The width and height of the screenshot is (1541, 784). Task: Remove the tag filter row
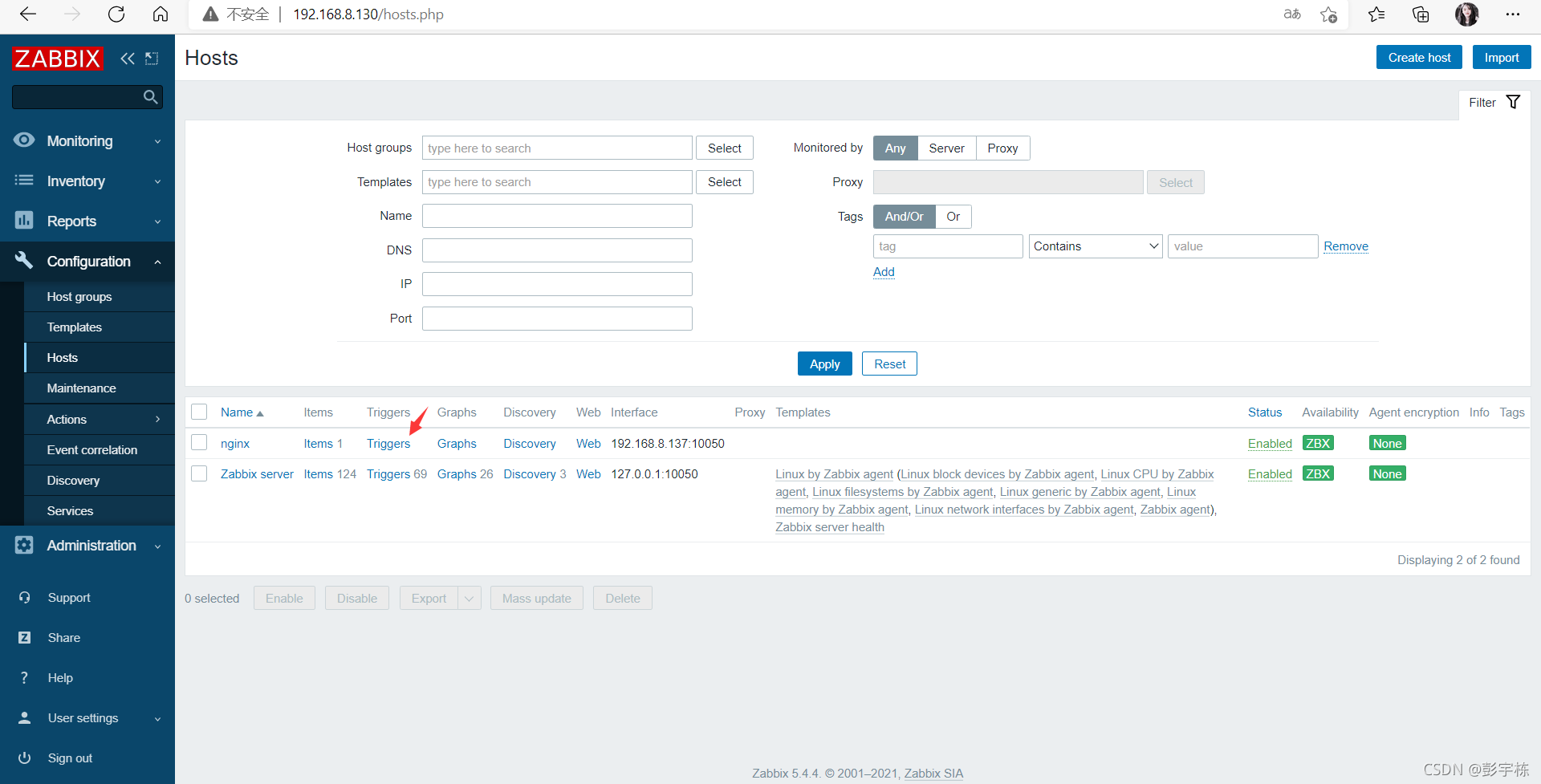pyautogui.click(x=1346, y=246)
